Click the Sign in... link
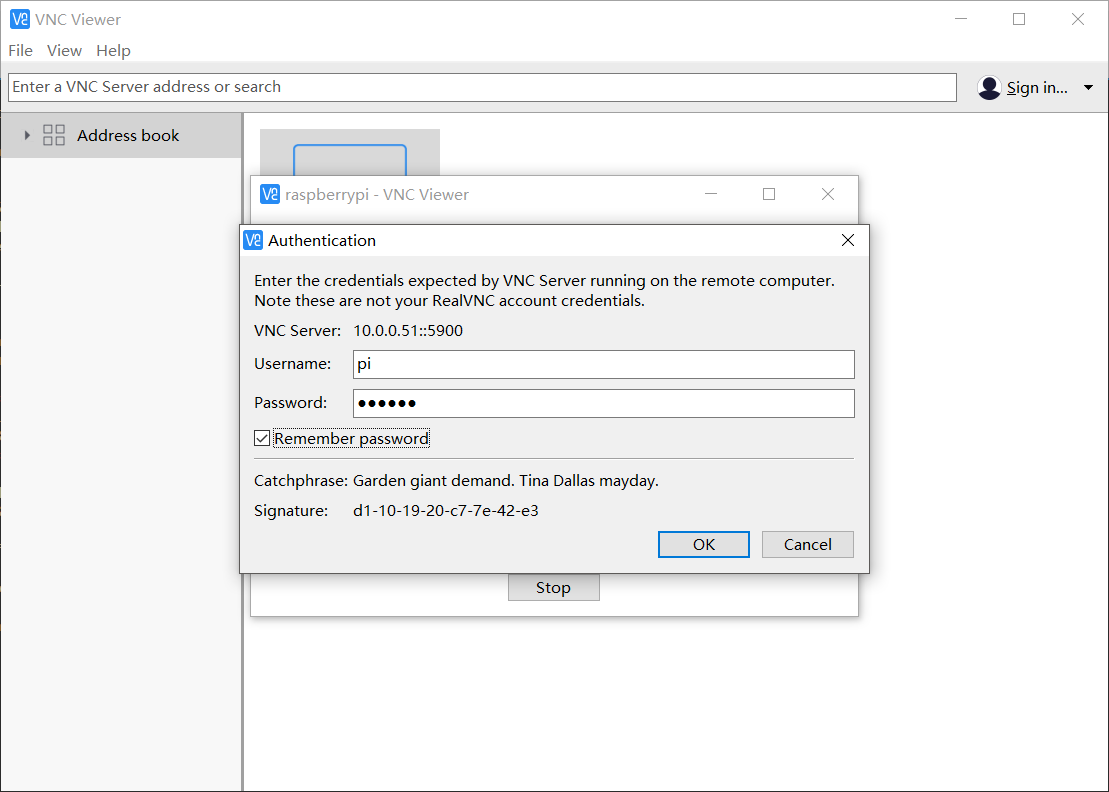Screen dimensions: 1109x792 pos(1037,88)
